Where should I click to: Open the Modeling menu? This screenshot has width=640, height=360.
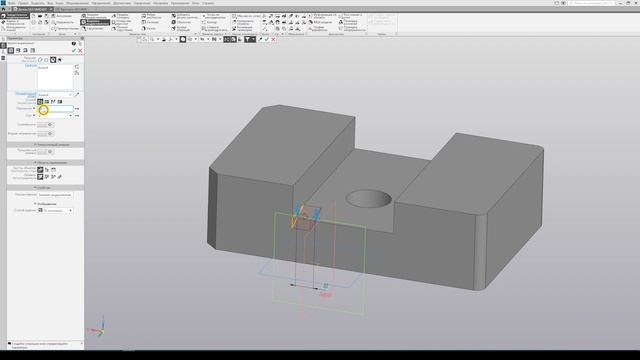pyautogui.click(x=78, y=3)
